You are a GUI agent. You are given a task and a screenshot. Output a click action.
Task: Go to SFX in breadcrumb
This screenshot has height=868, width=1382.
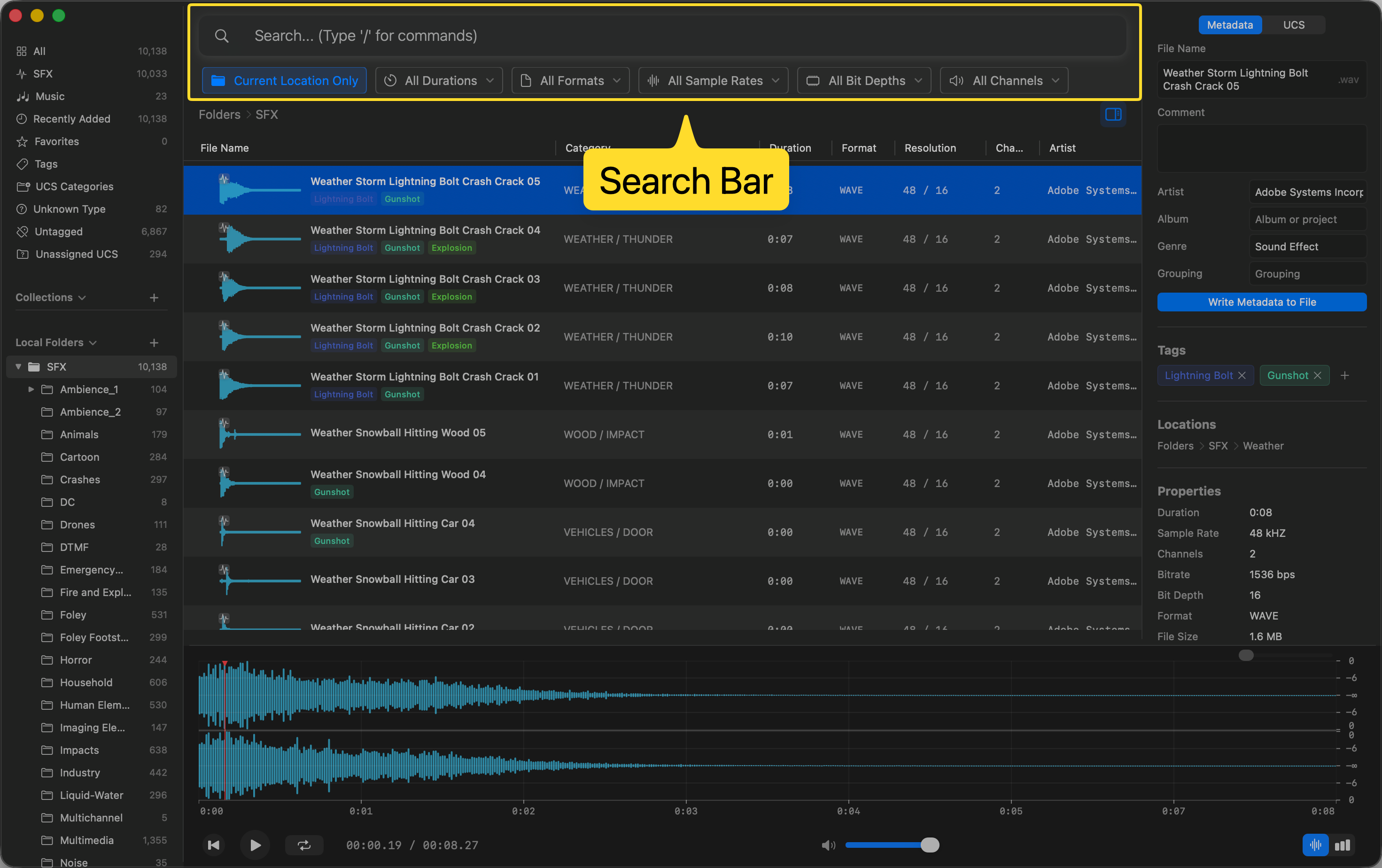click(267, 115)
